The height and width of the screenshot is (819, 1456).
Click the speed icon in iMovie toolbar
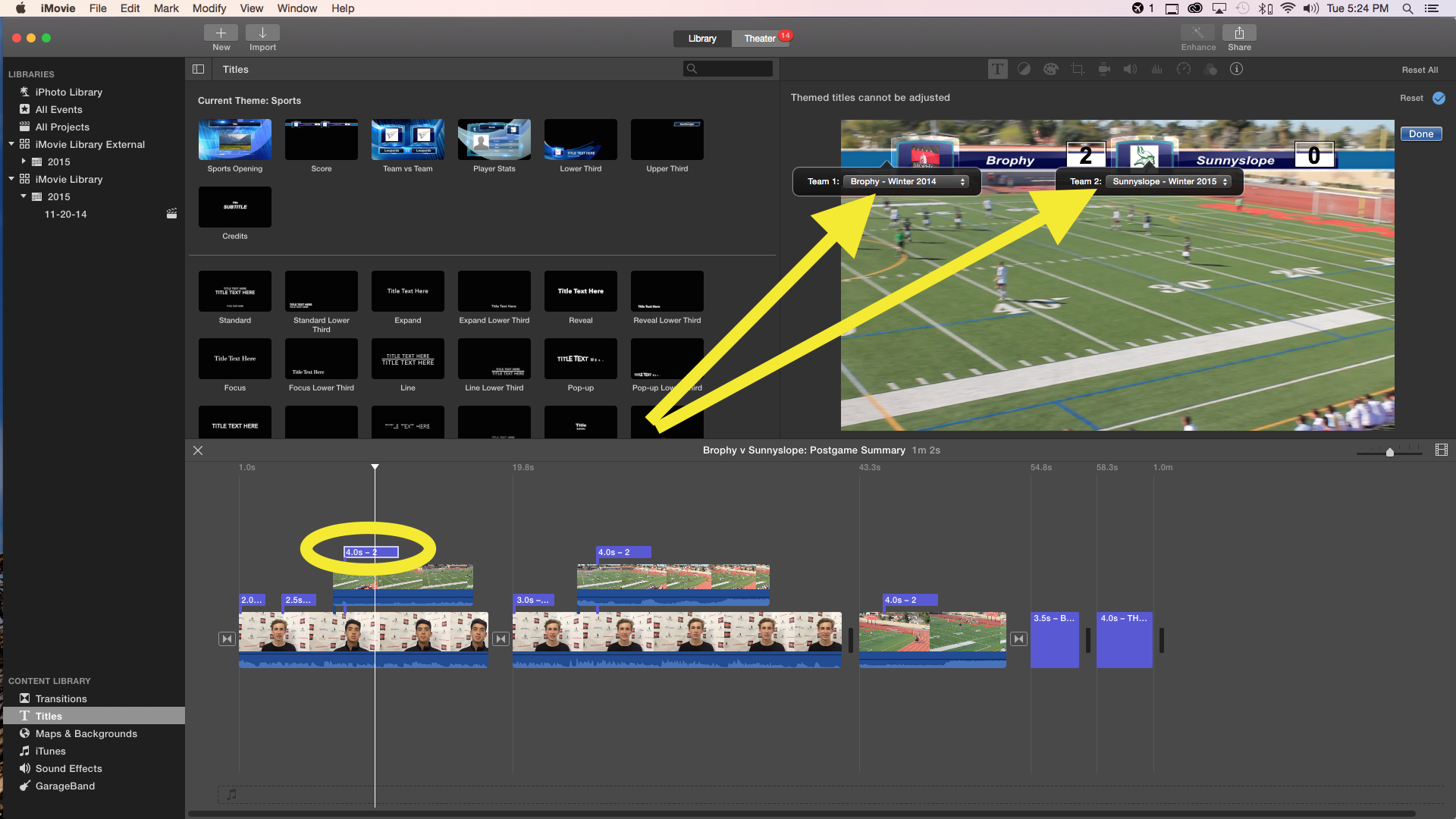pyautogui.click(x=1182, y=69)
